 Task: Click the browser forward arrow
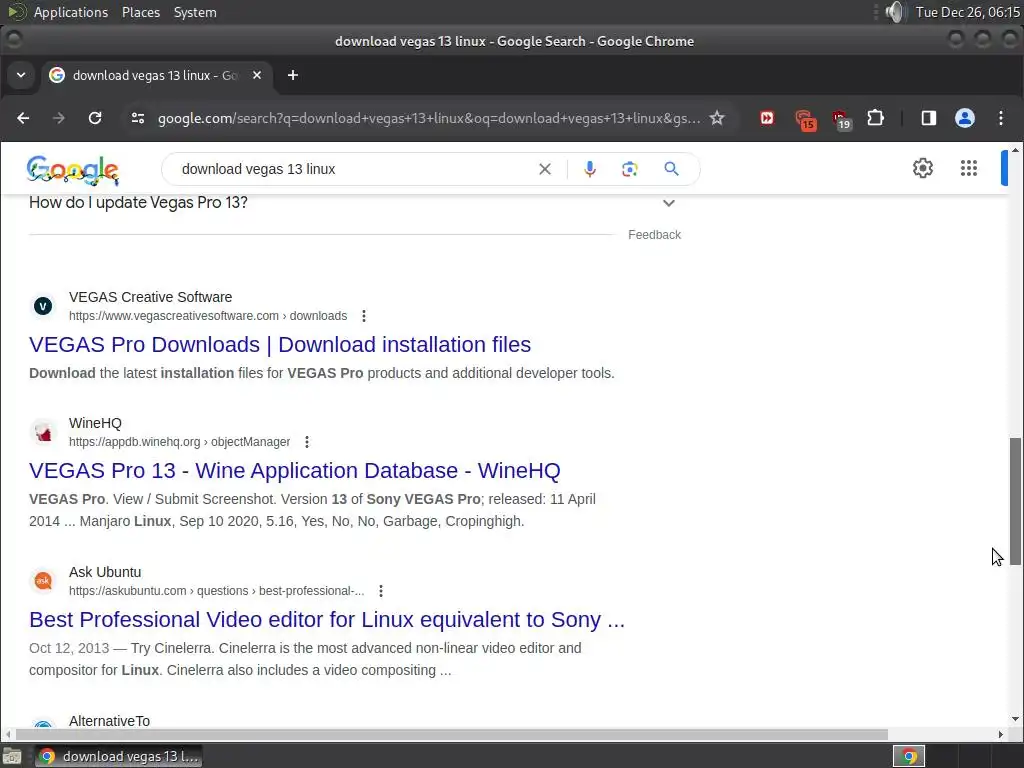coord(59,118)
